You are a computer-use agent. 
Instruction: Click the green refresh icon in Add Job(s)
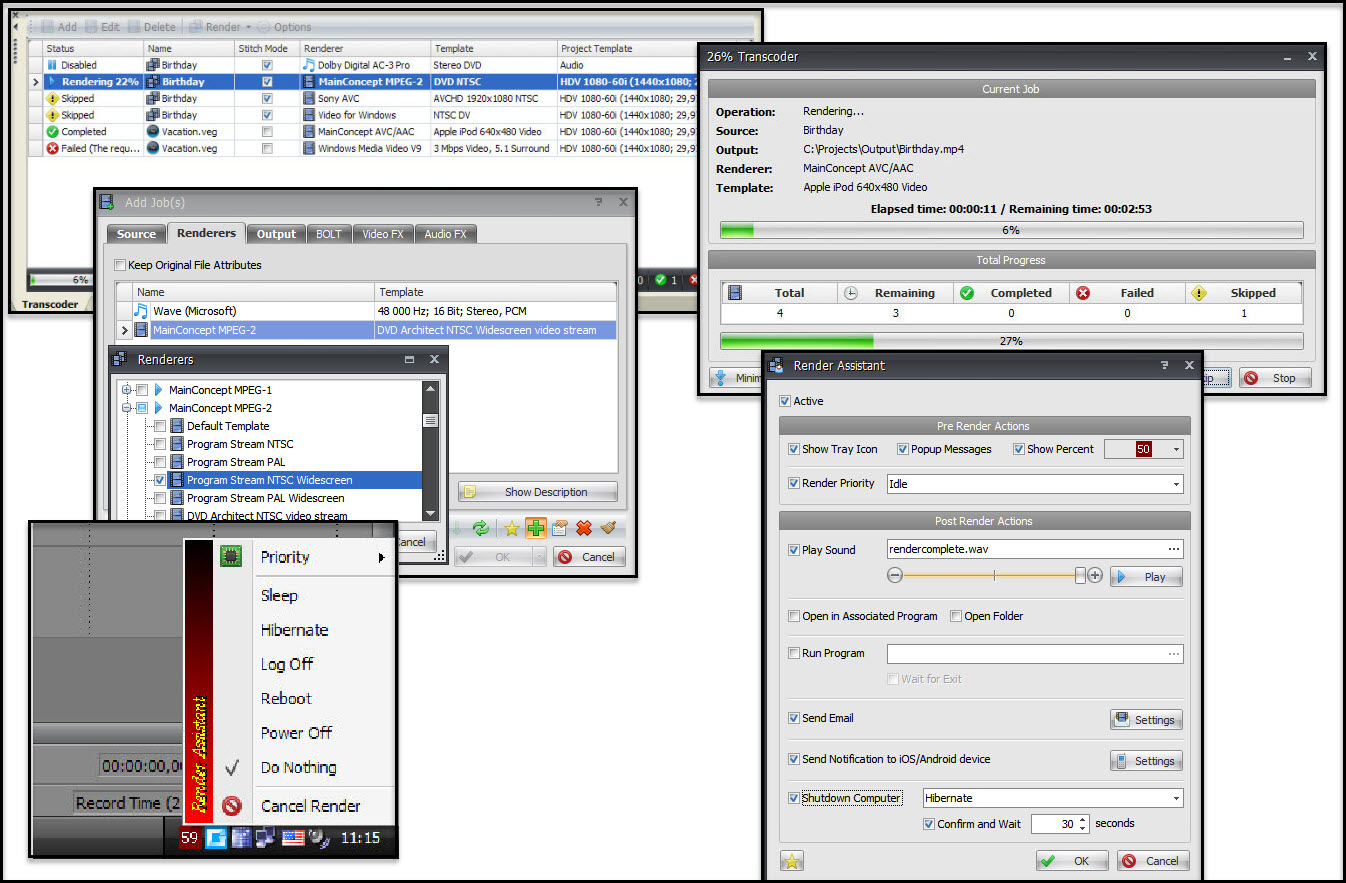coord(481,528)
